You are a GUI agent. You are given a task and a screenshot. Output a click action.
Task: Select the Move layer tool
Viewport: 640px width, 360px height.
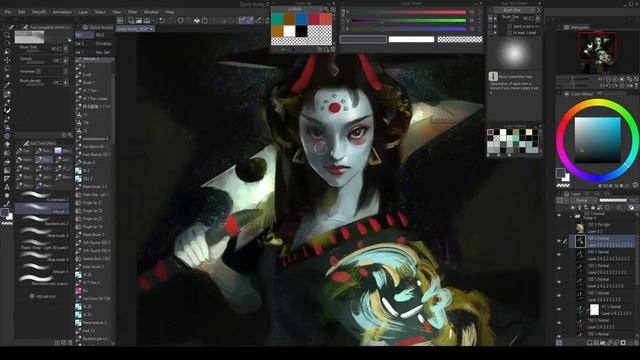tap(7, 60)
